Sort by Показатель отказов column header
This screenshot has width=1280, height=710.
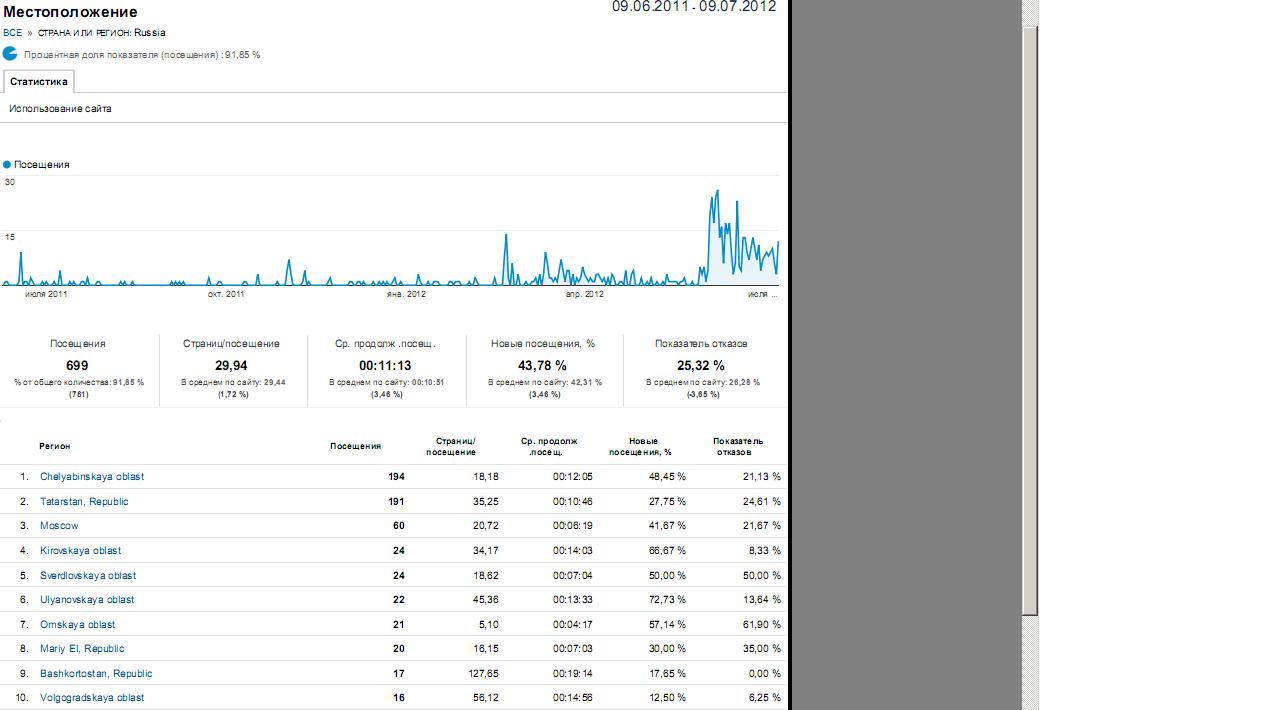coord(737,446)
